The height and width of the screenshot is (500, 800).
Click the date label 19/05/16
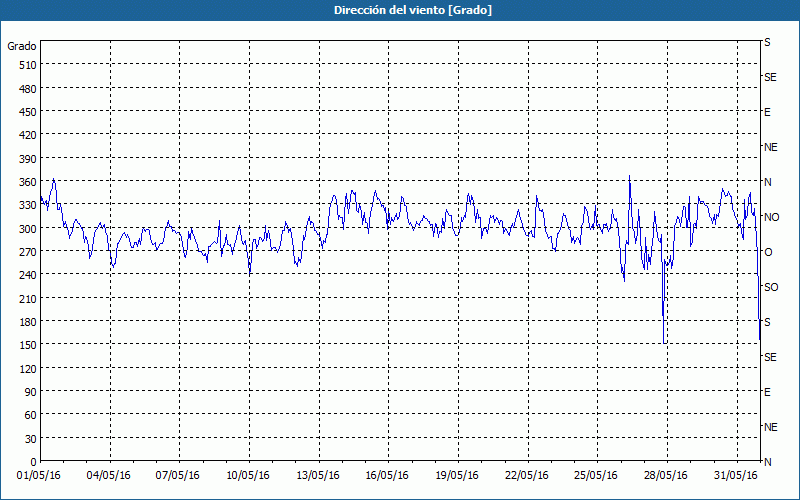click(x=457, y=476)
